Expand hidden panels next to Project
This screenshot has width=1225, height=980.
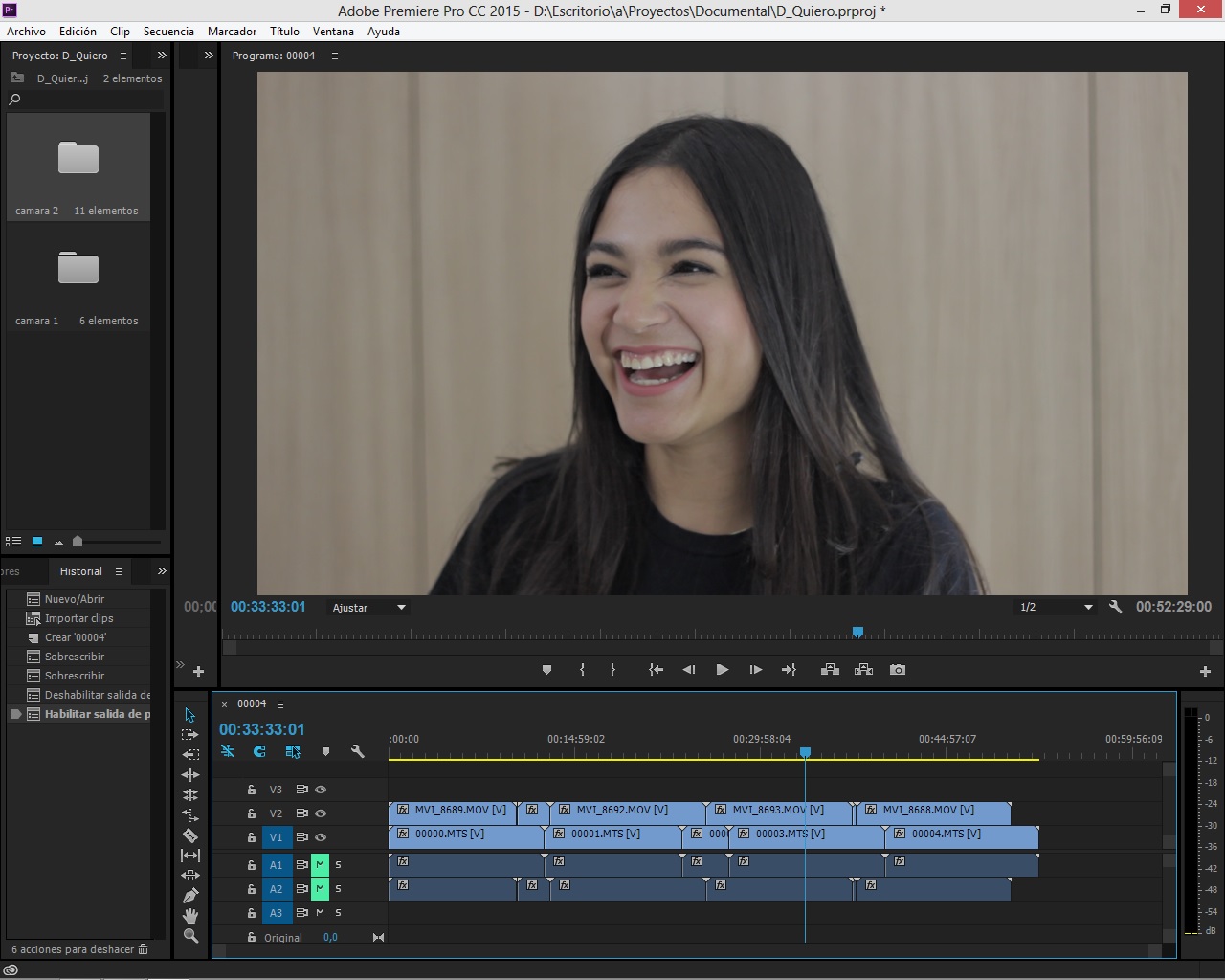162,56
